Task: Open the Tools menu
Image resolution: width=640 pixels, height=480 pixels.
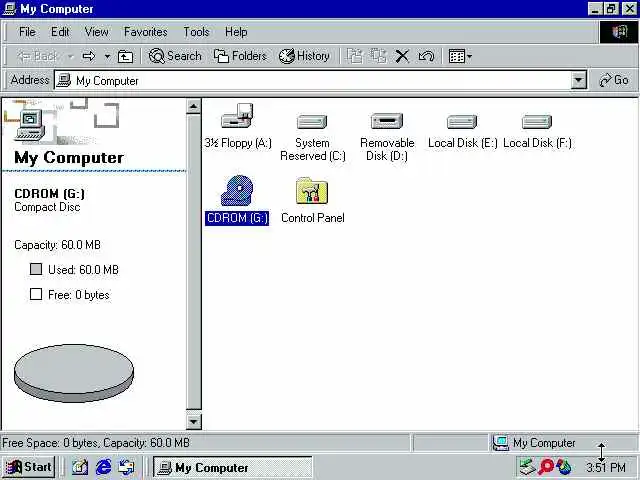Action: tap(196, 32)
